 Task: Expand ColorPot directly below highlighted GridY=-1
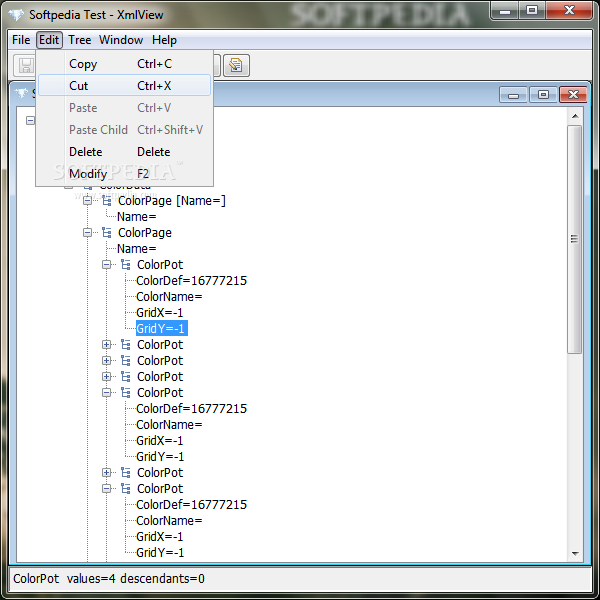(107, 345)
